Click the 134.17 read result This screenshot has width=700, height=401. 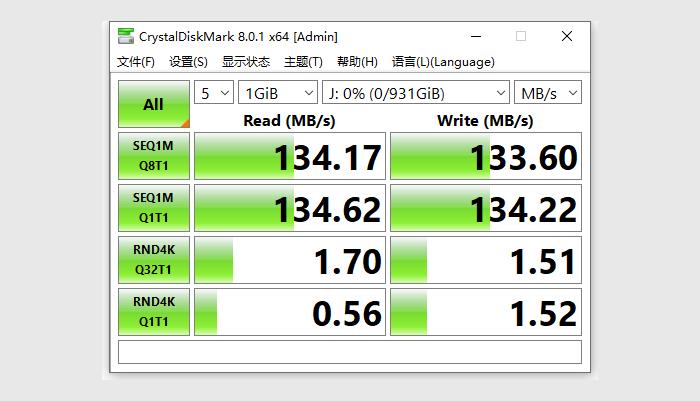[290, 156]
